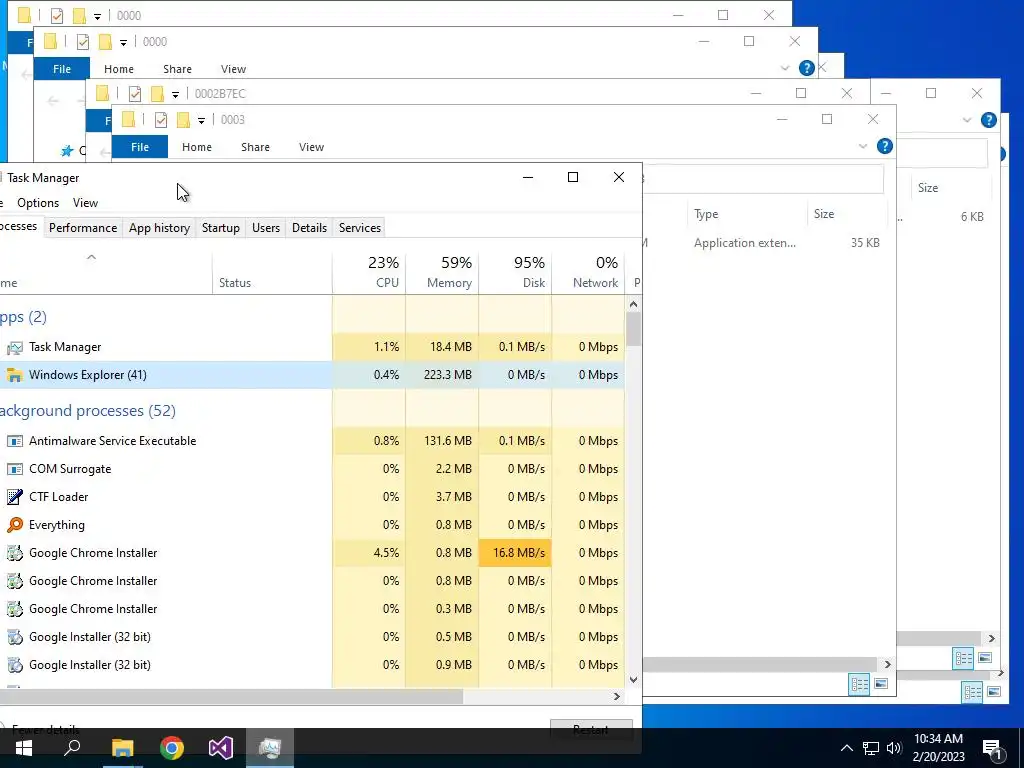Switch to details view in the 0003 window
This screenshot has height=768, width=1024.
coord(859,684)
